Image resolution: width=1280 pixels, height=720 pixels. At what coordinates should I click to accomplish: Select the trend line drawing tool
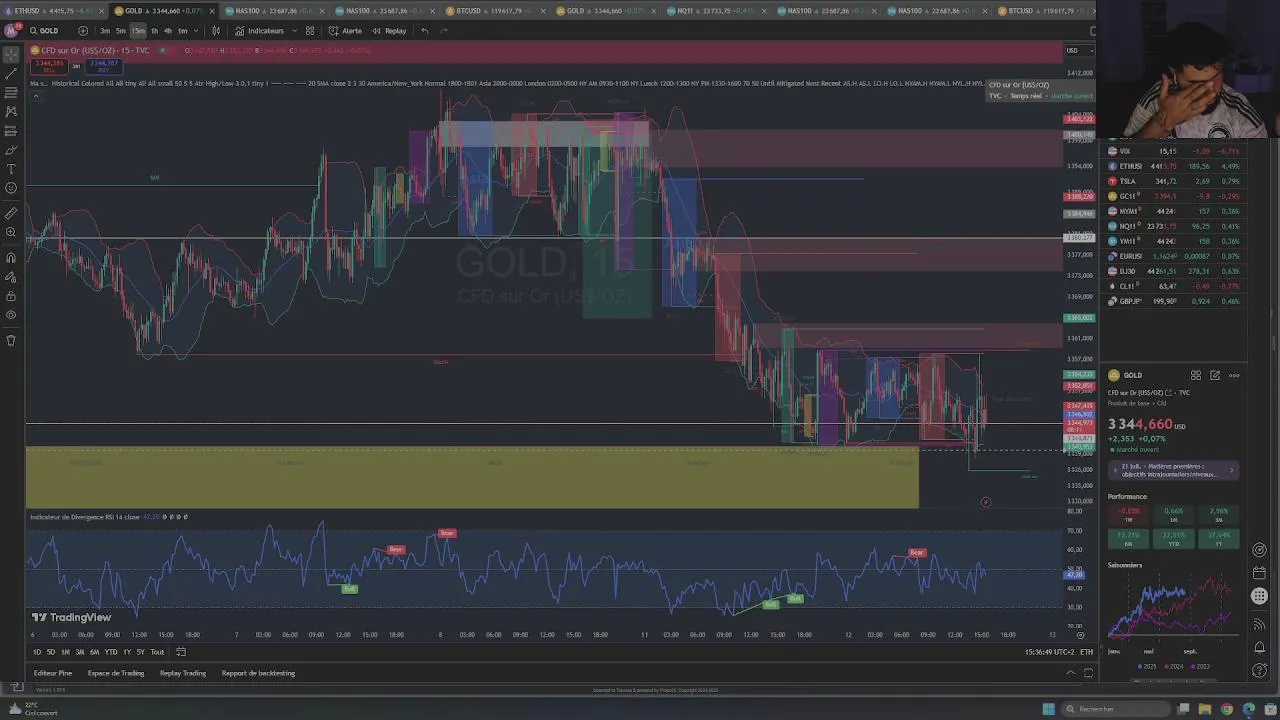click(11, 74)
